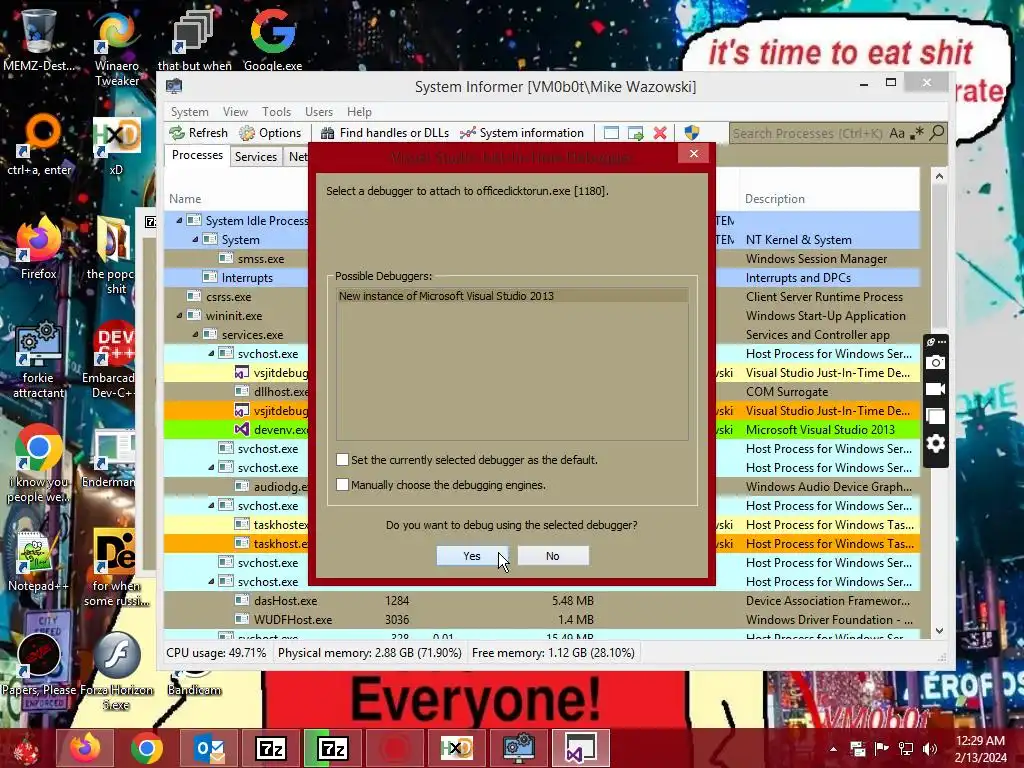1024x768 pixels.
Task: Click the volume icon in system tray
Action: pyautogui.click(x=930, y=748)
